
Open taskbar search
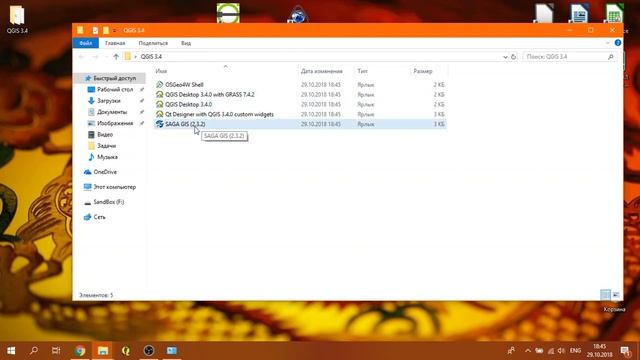pyautogui.click(x=34, y=350)
